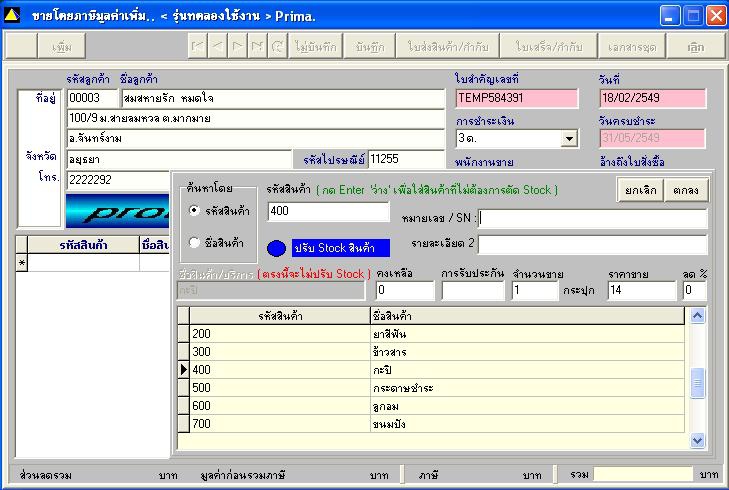Open the การชำระเงิน payment terms dropdown
This screenshot has height=490, width=729.
point(570,139)
